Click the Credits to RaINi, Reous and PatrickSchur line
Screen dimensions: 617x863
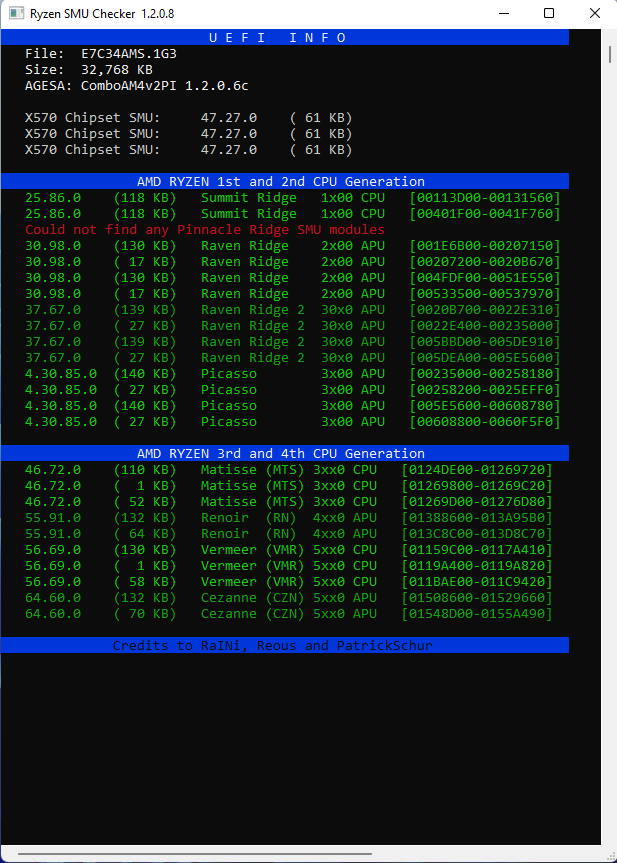pyautogui.click(x=285, y=646)
